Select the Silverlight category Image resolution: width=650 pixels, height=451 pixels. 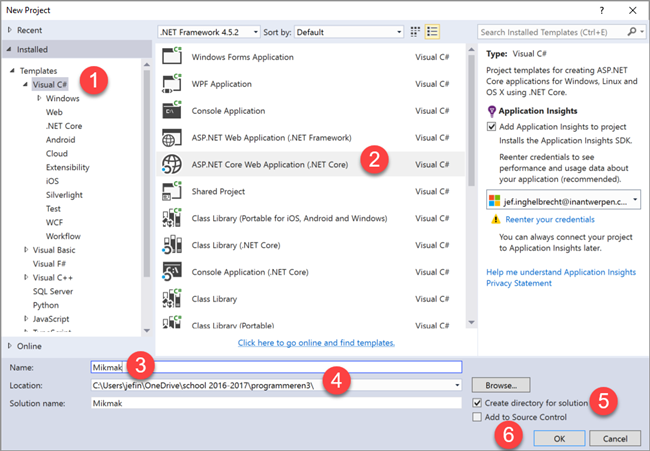coord(64,194)
